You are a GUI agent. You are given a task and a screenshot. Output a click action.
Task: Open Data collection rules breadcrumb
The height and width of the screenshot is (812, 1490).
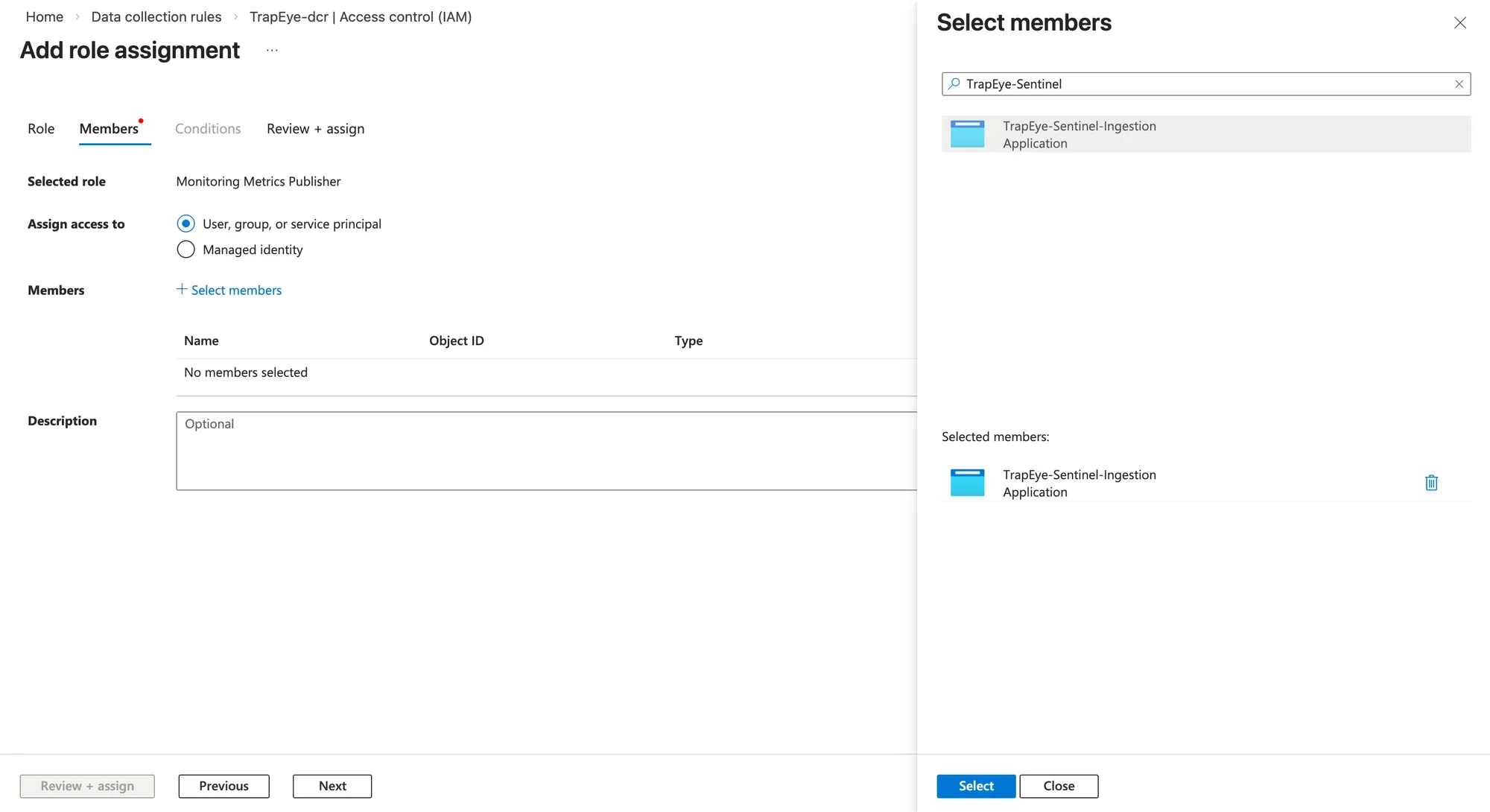click(x=156, y=16)
